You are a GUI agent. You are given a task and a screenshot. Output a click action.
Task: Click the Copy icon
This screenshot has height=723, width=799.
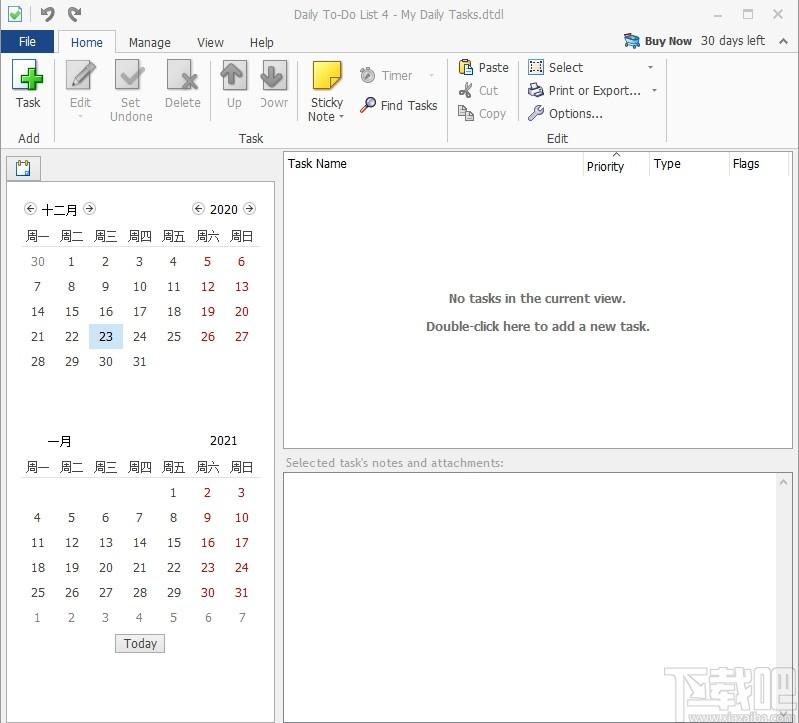point(466,113)
